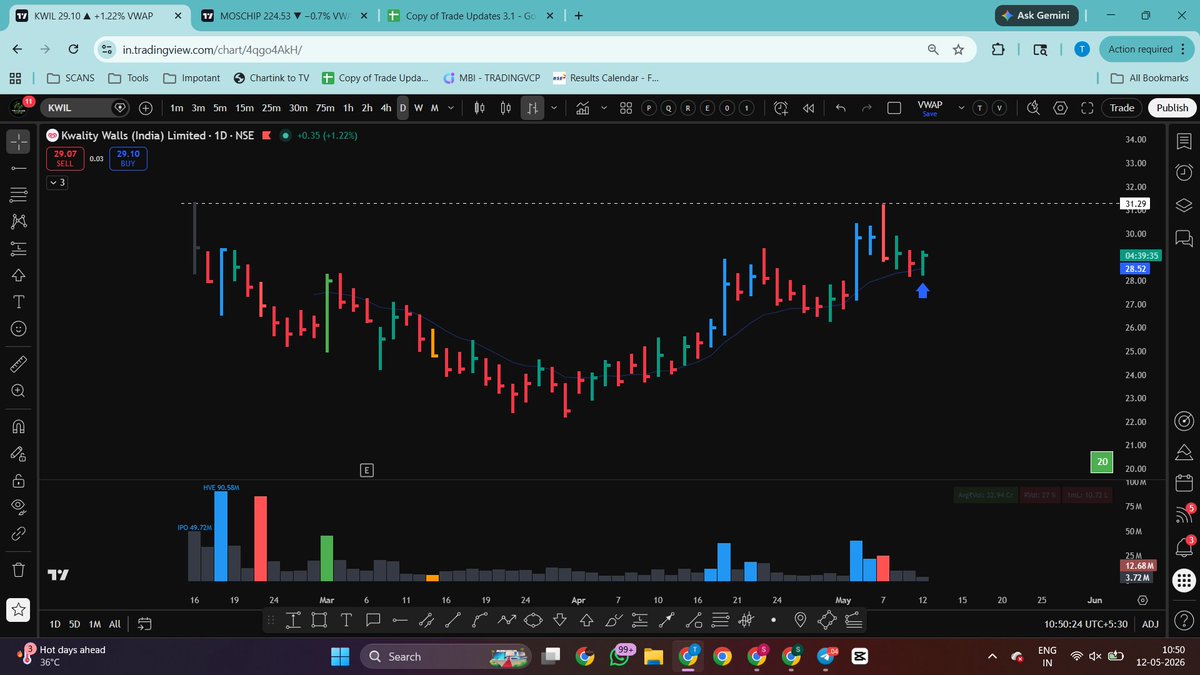Select the 4h timeframe
The image size is (1200, 675).
386,108
